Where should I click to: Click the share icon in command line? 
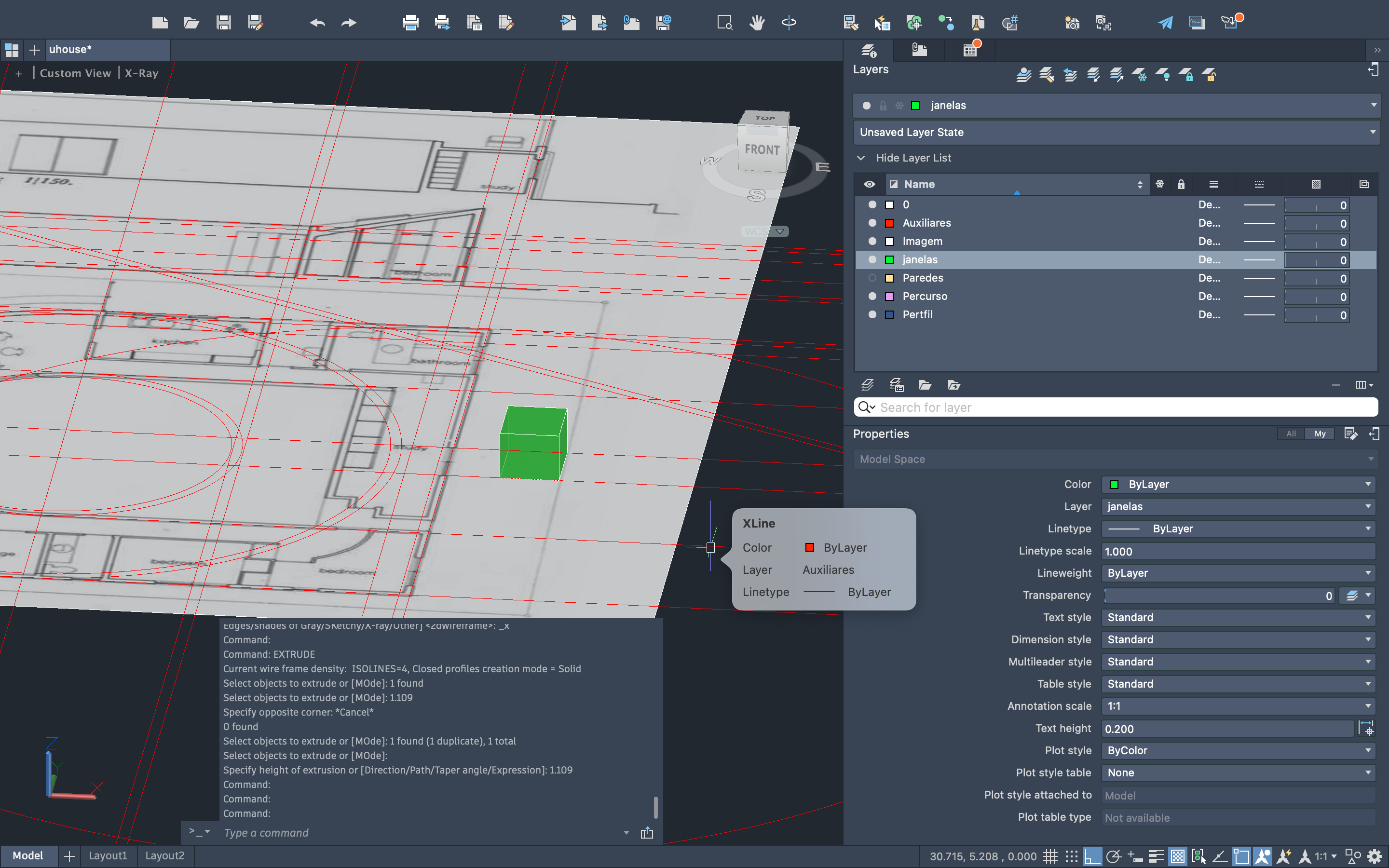(x=647, y=832)
